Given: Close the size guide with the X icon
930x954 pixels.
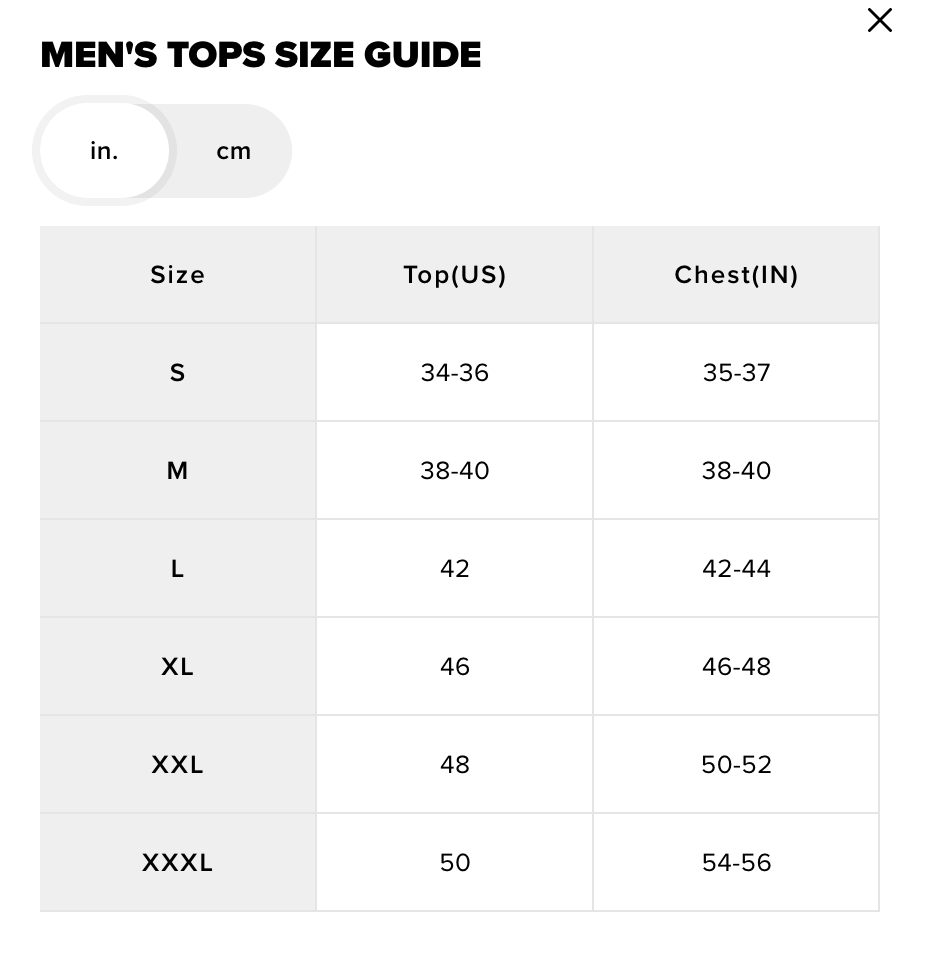Looking at the screenshot, I should click(x=879, y=20).
